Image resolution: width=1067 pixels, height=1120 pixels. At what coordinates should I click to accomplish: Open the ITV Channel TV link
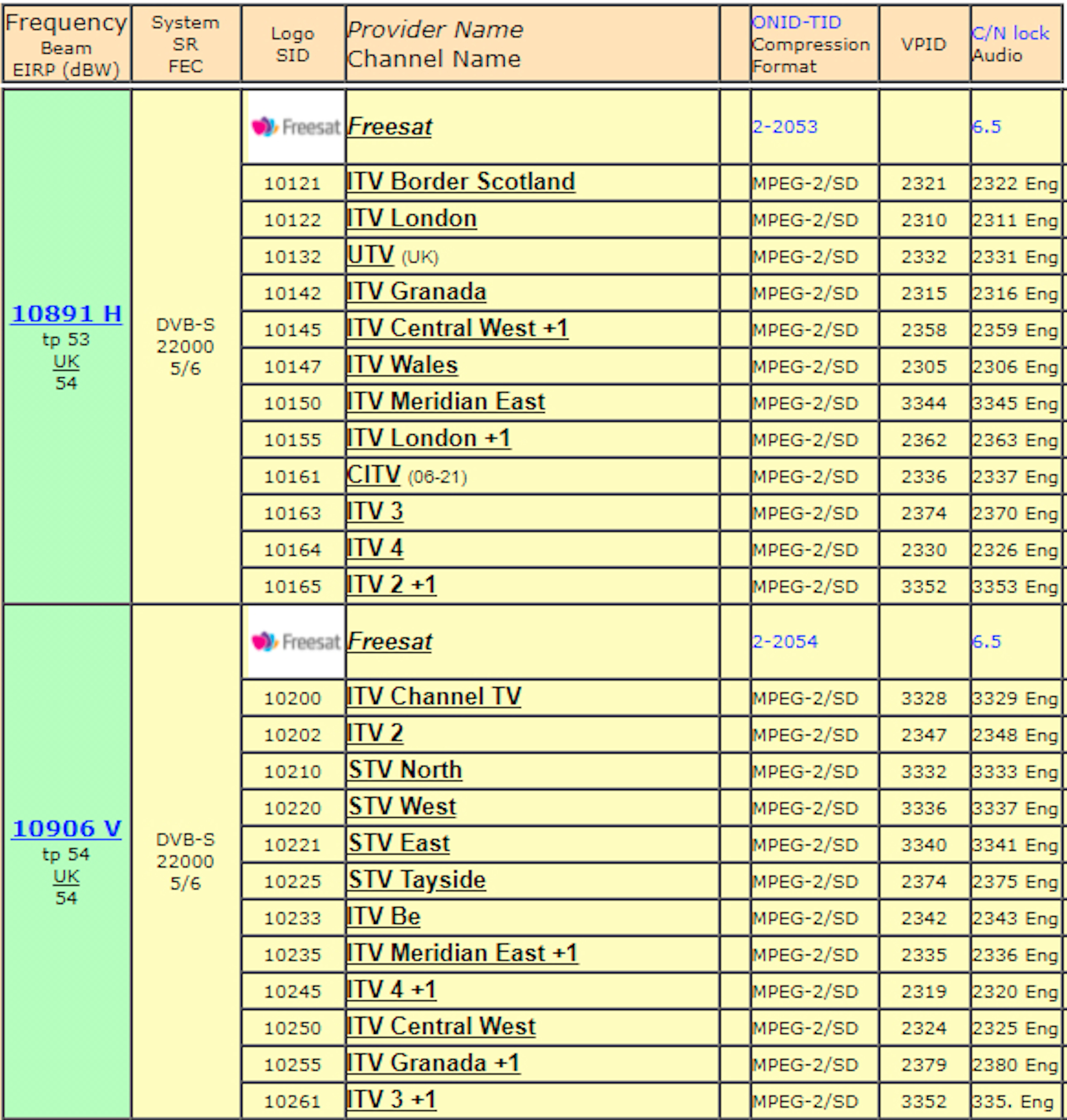(x=434, y=697)
